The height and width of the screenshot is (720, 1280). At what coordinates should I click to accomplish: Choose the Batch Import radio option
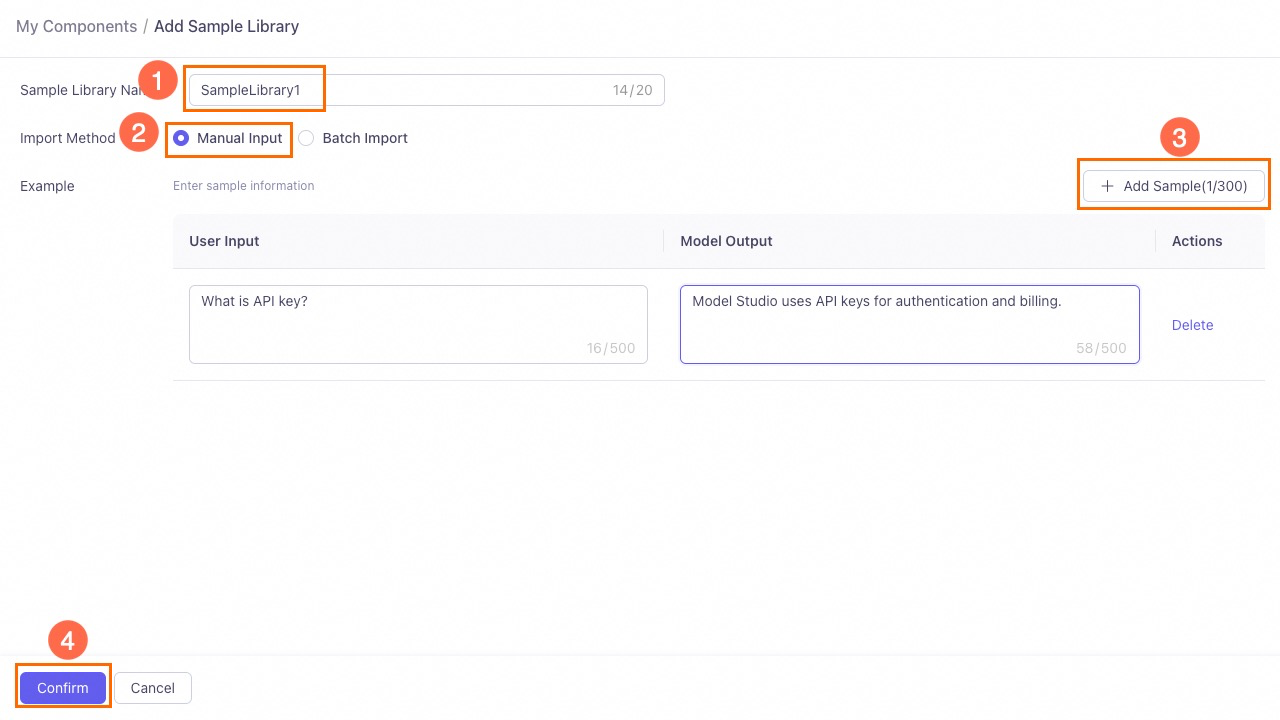pyautogui.click(x=307, y=138)
